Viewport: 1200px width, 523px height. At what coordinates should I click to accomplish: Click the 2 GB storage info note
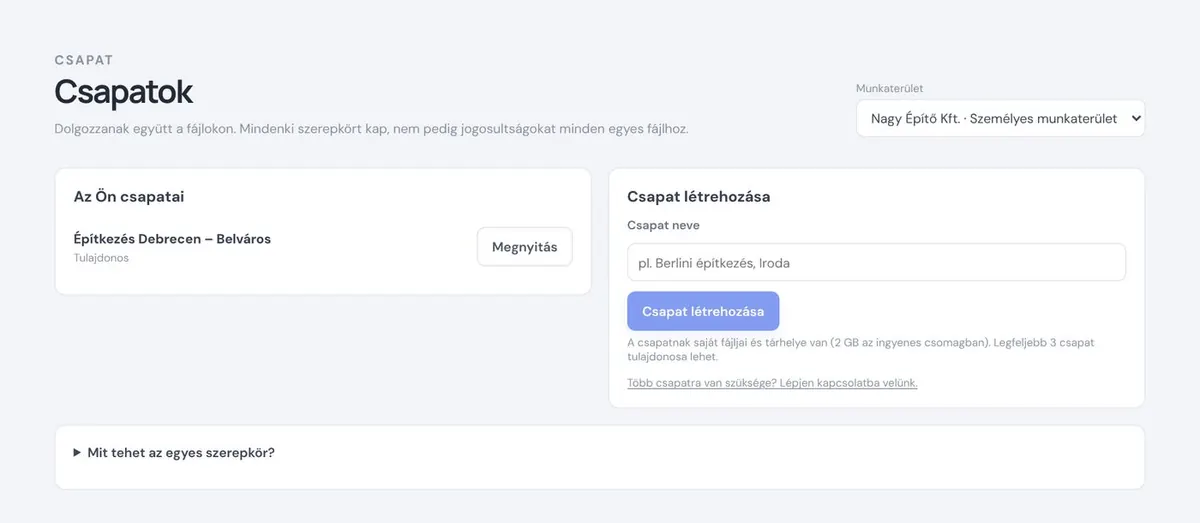tap(861, 349)
